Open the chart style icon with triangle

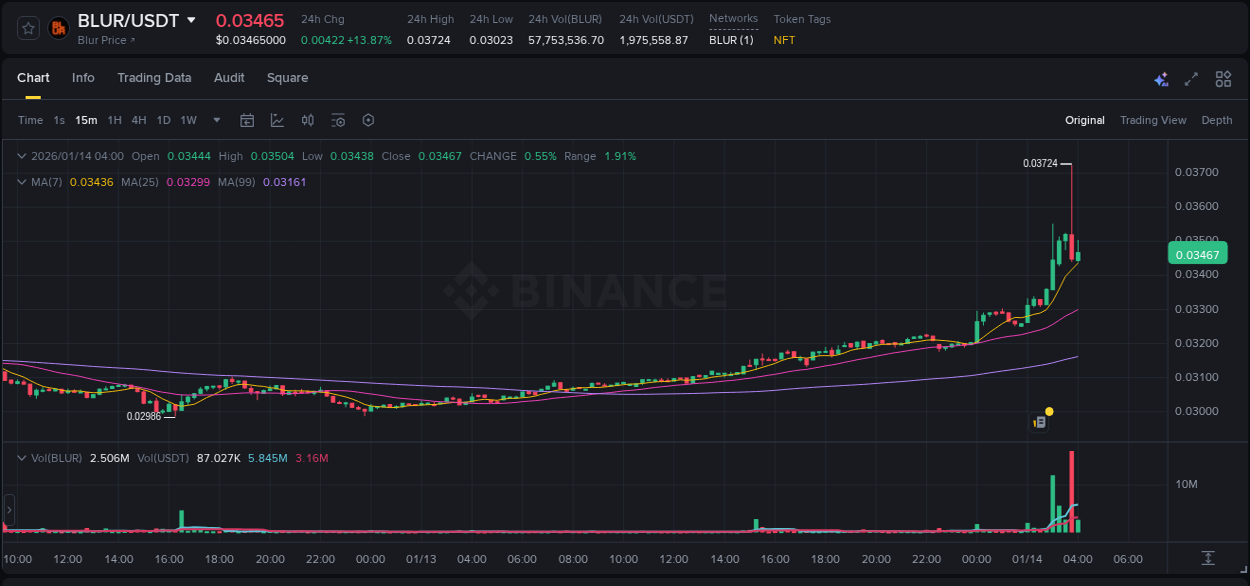click(x=275, y=120)
